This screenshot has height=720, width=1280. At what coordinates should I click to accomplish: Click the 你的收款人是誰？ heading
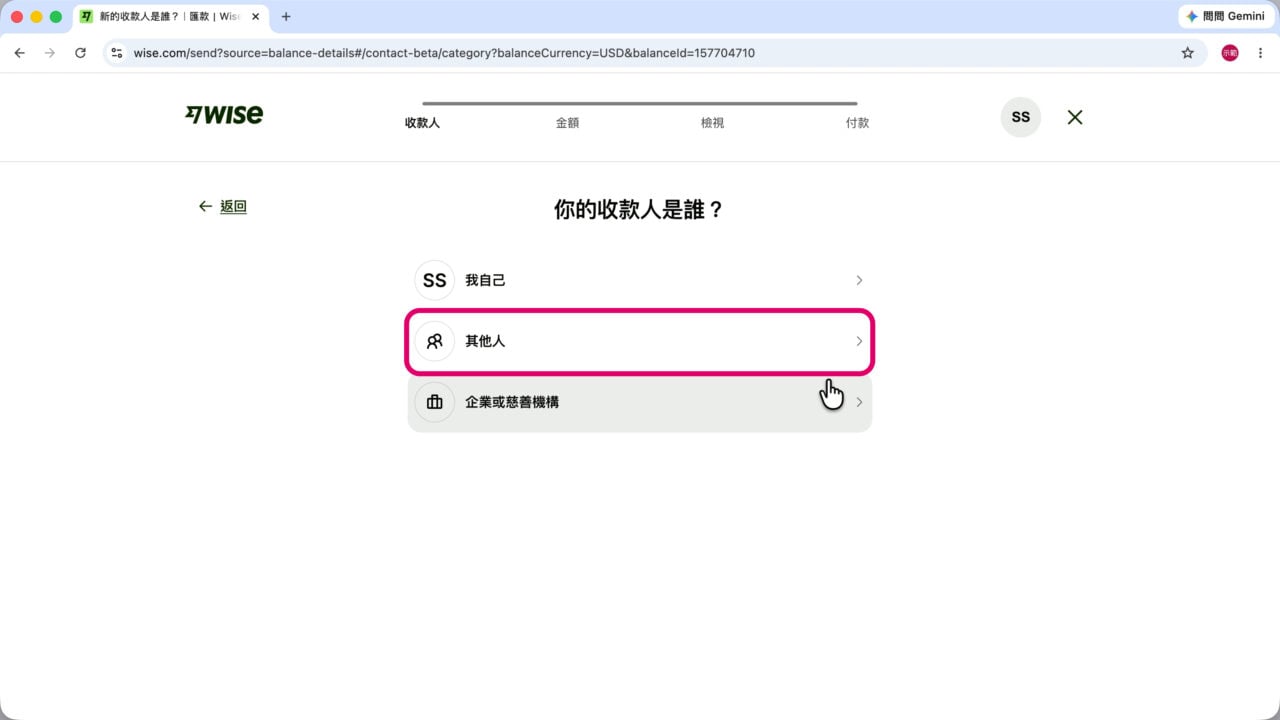tap(639, 210)
